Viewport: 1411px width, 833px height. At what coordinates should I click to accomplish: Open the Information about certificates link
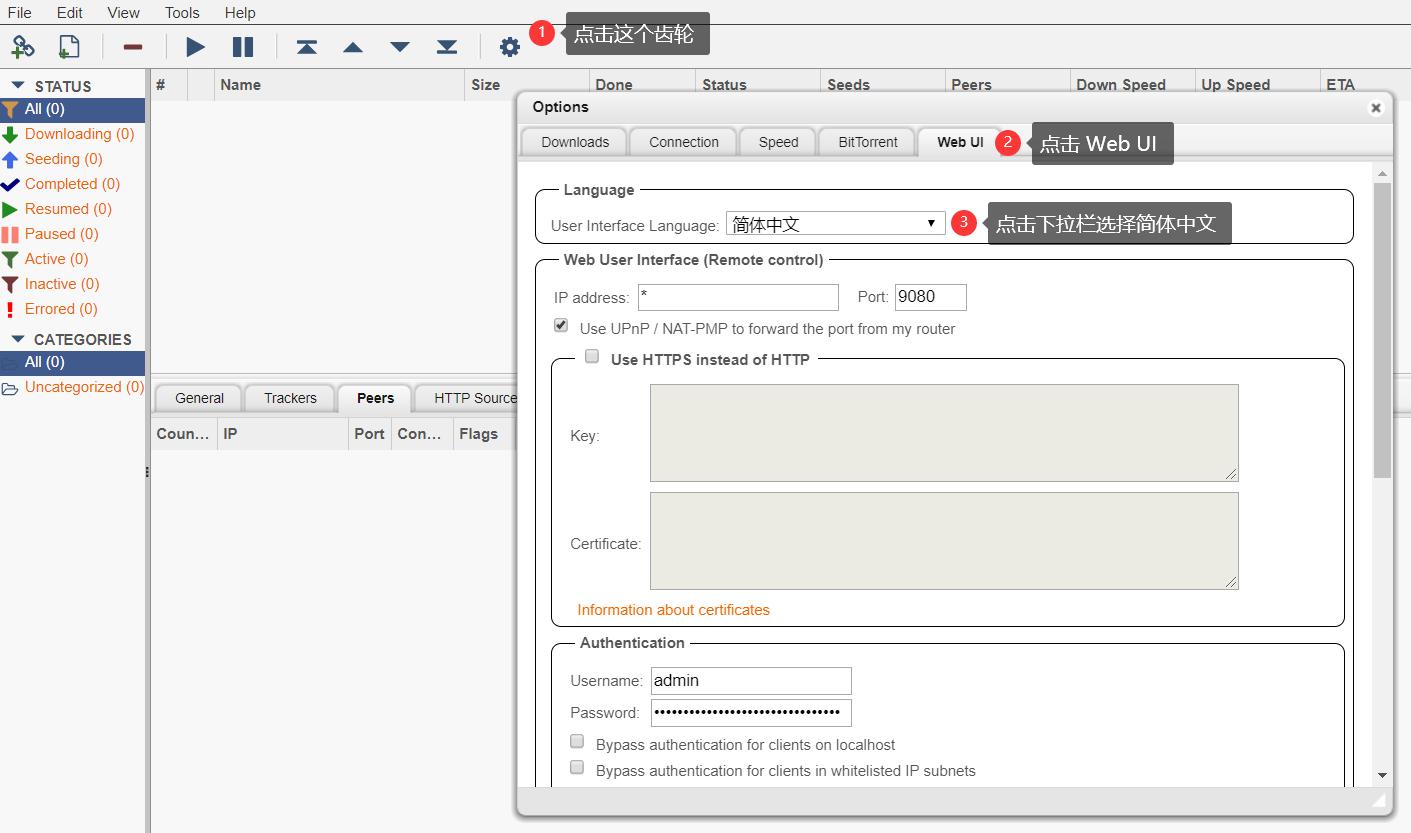click(673, 610)
